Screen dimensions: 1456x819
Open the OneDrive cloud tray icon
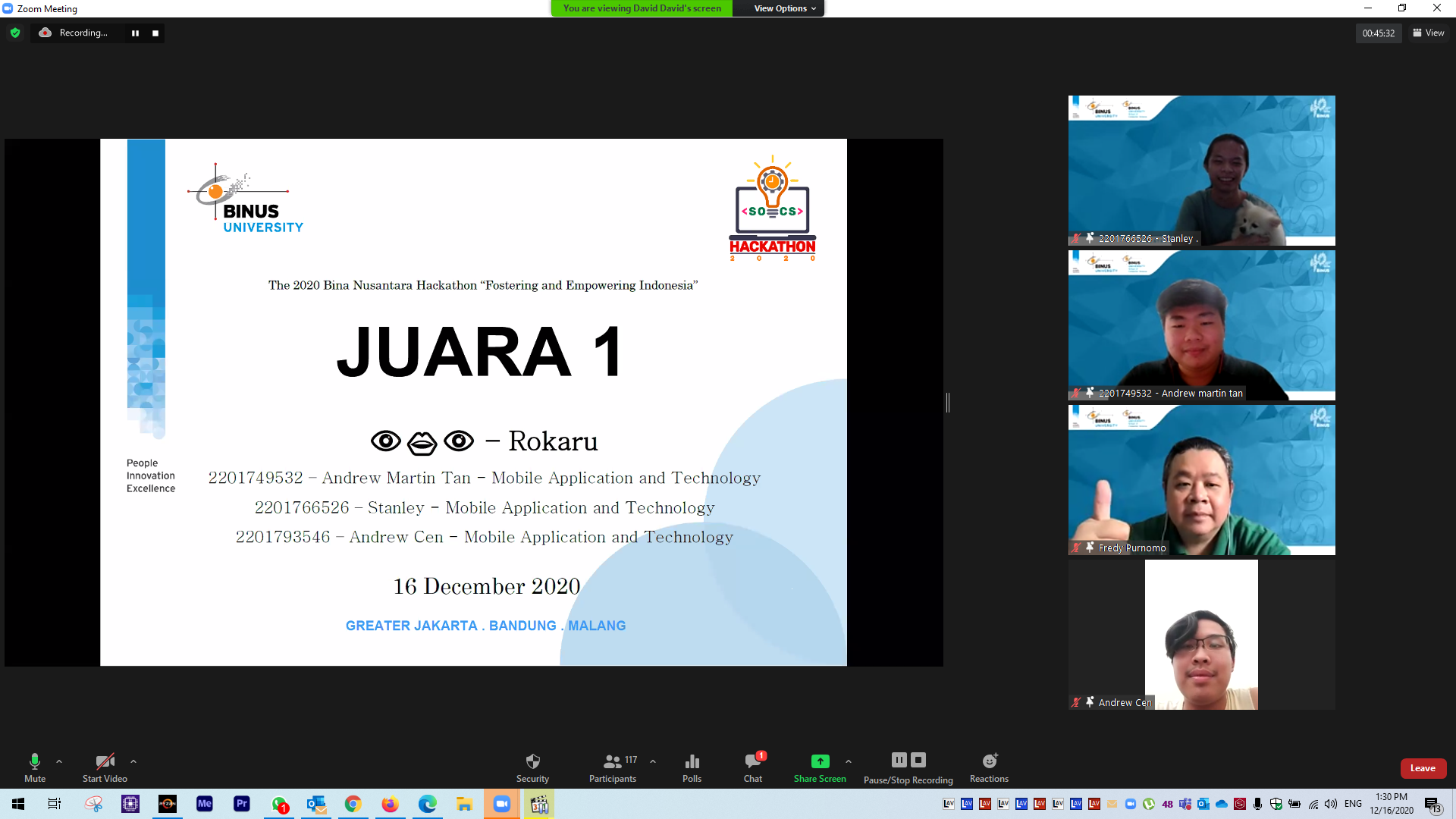tap(1222, 804)
